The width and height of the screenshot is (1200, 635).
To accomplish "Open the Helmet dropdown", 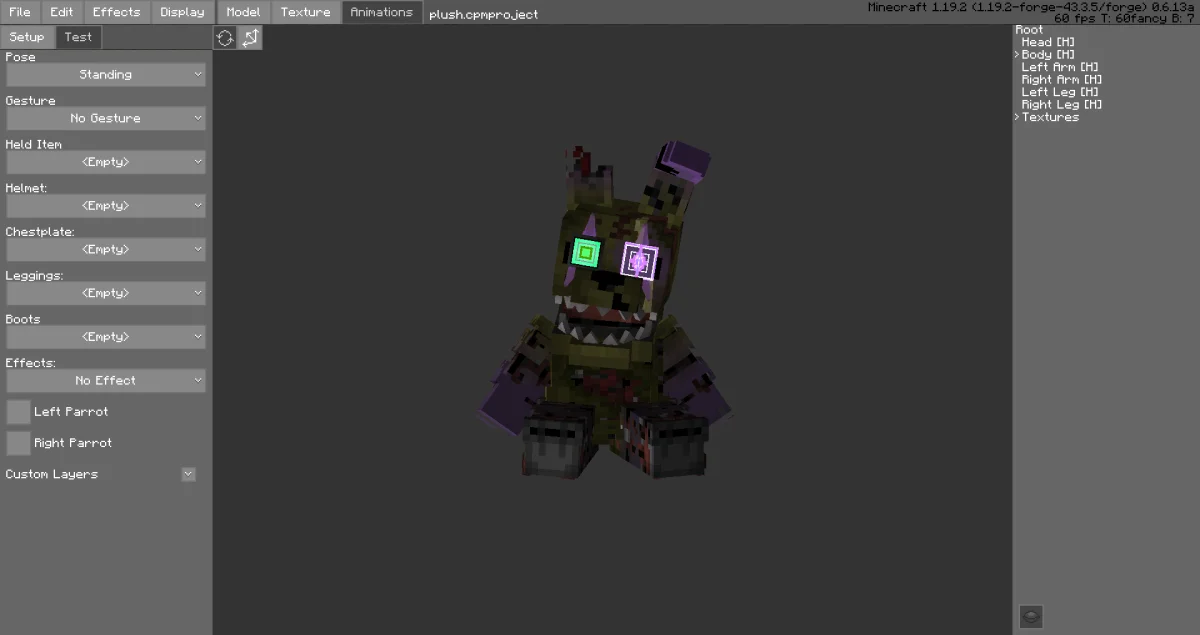I will pos(106,206).
